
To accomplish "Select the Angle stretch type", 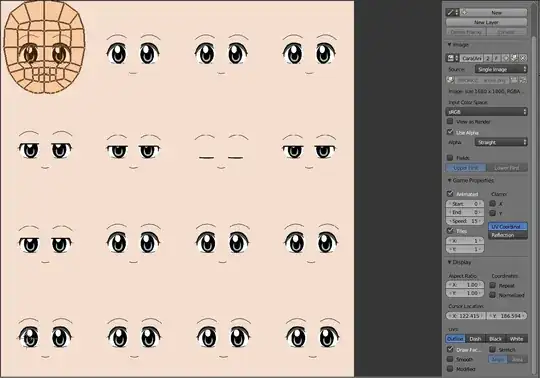I will click(x=498, y=359).
